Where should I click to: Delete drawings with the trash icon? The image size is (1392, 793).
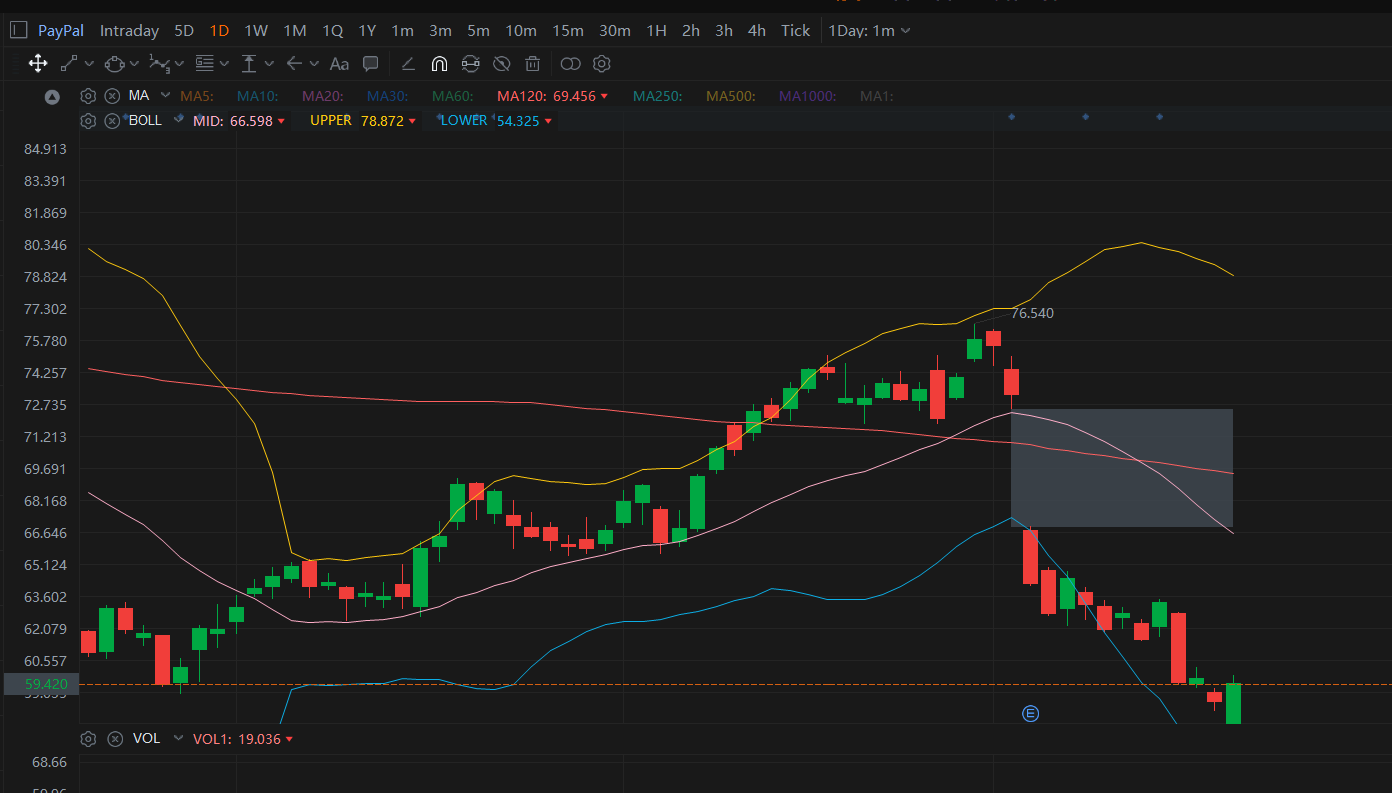pyautogui.click(x=533, y=64)
